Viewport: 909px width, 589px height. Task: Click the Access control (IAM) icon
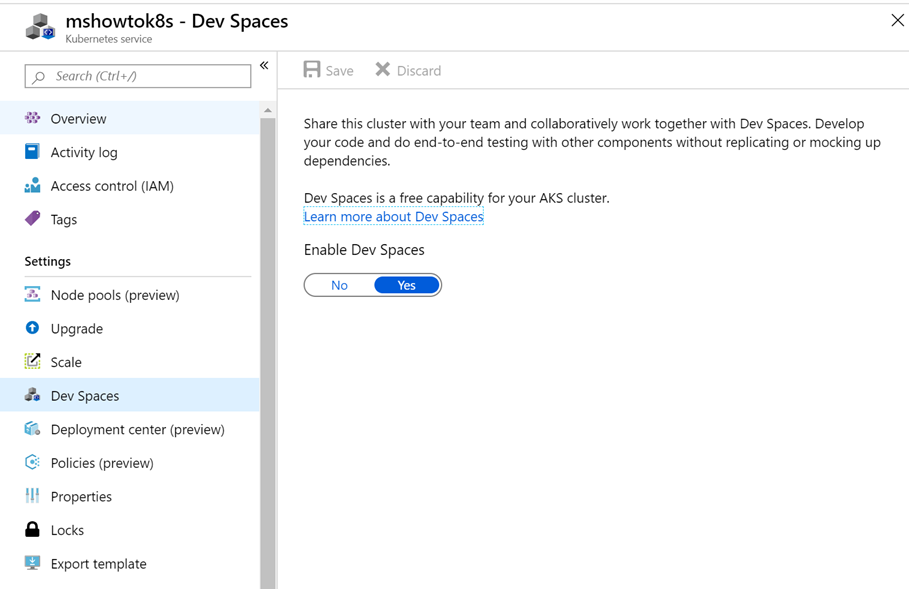point(32,186)
